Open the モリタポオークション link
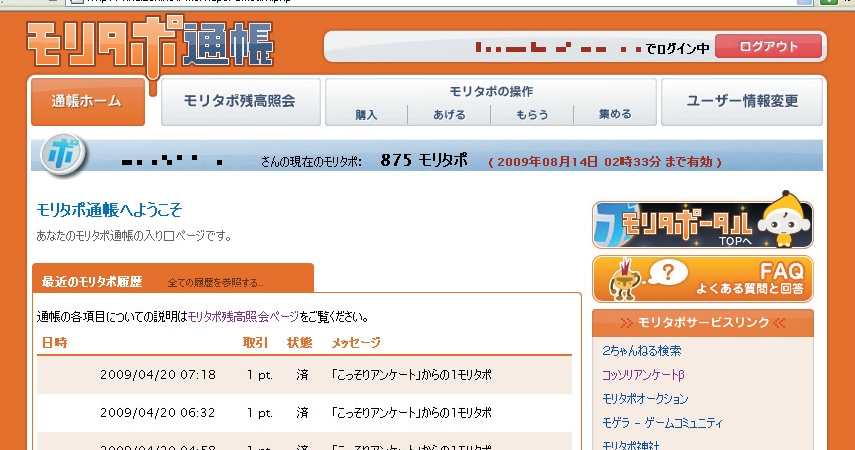The image size is (855, 450). pos(645,399)
